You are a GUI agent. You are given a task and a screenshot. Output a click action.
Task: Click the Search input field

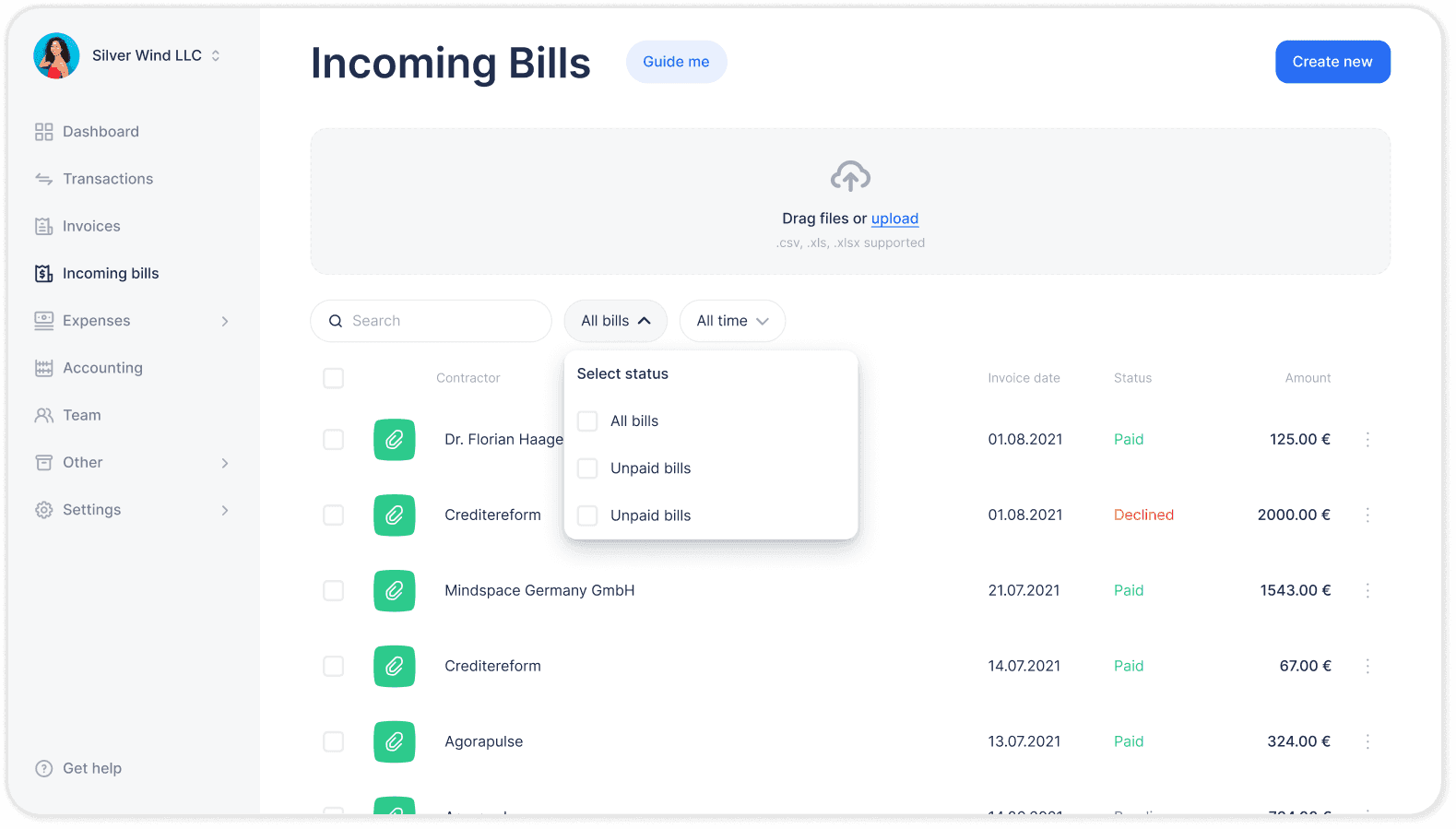(431, 321)
